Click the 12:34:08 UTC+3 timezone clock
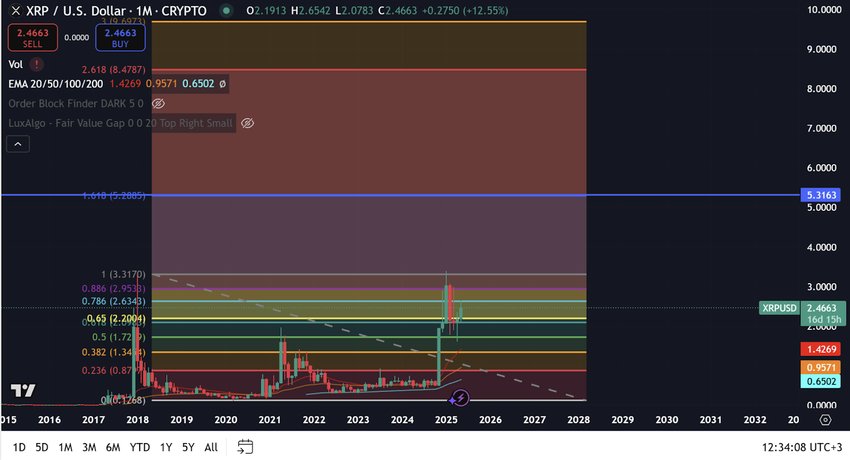Image resolution: width=850 pixels, height=460 pixels. pos(802,447)
